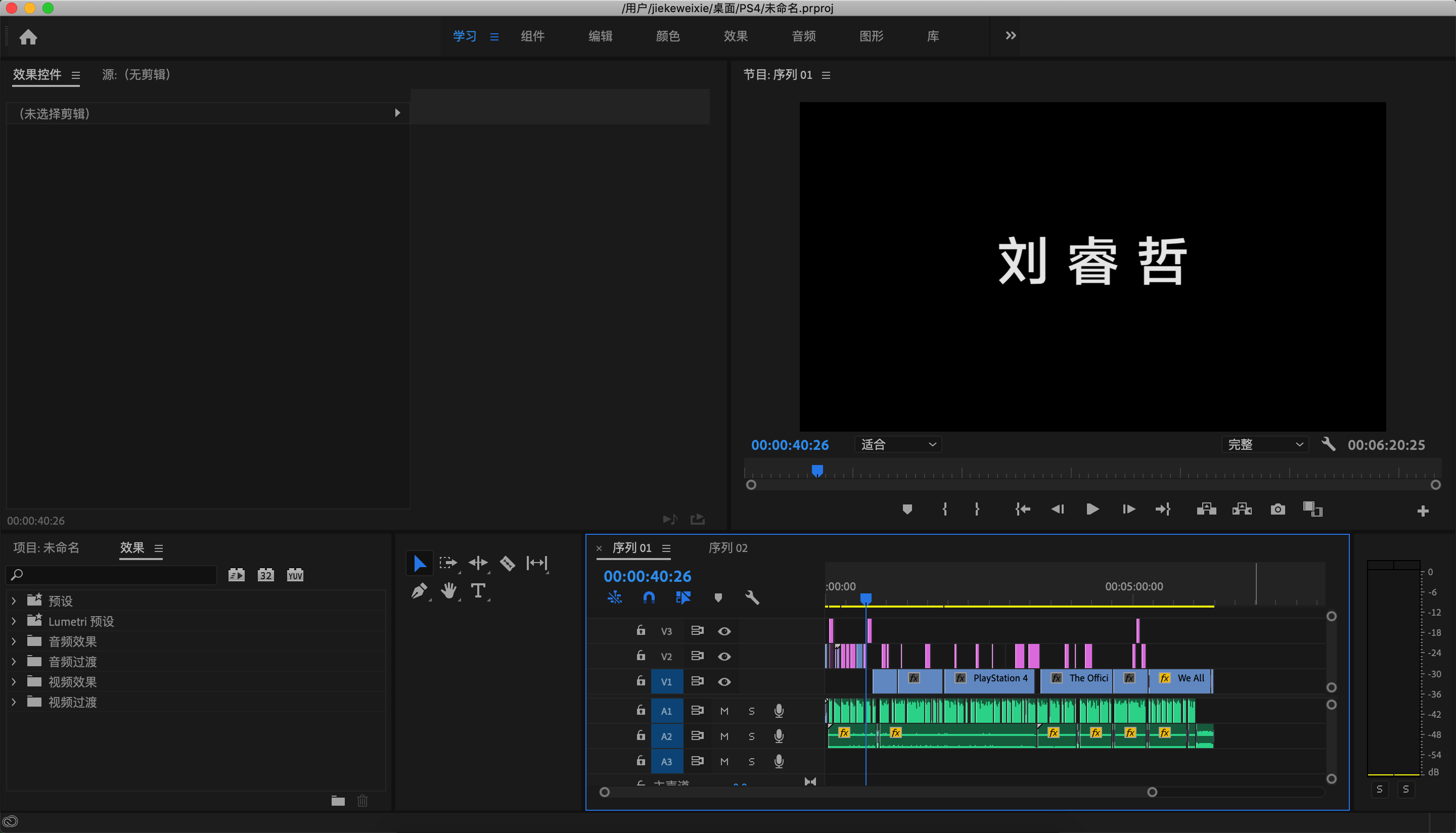Click Add Marker in program monitor

coord(907,509)
